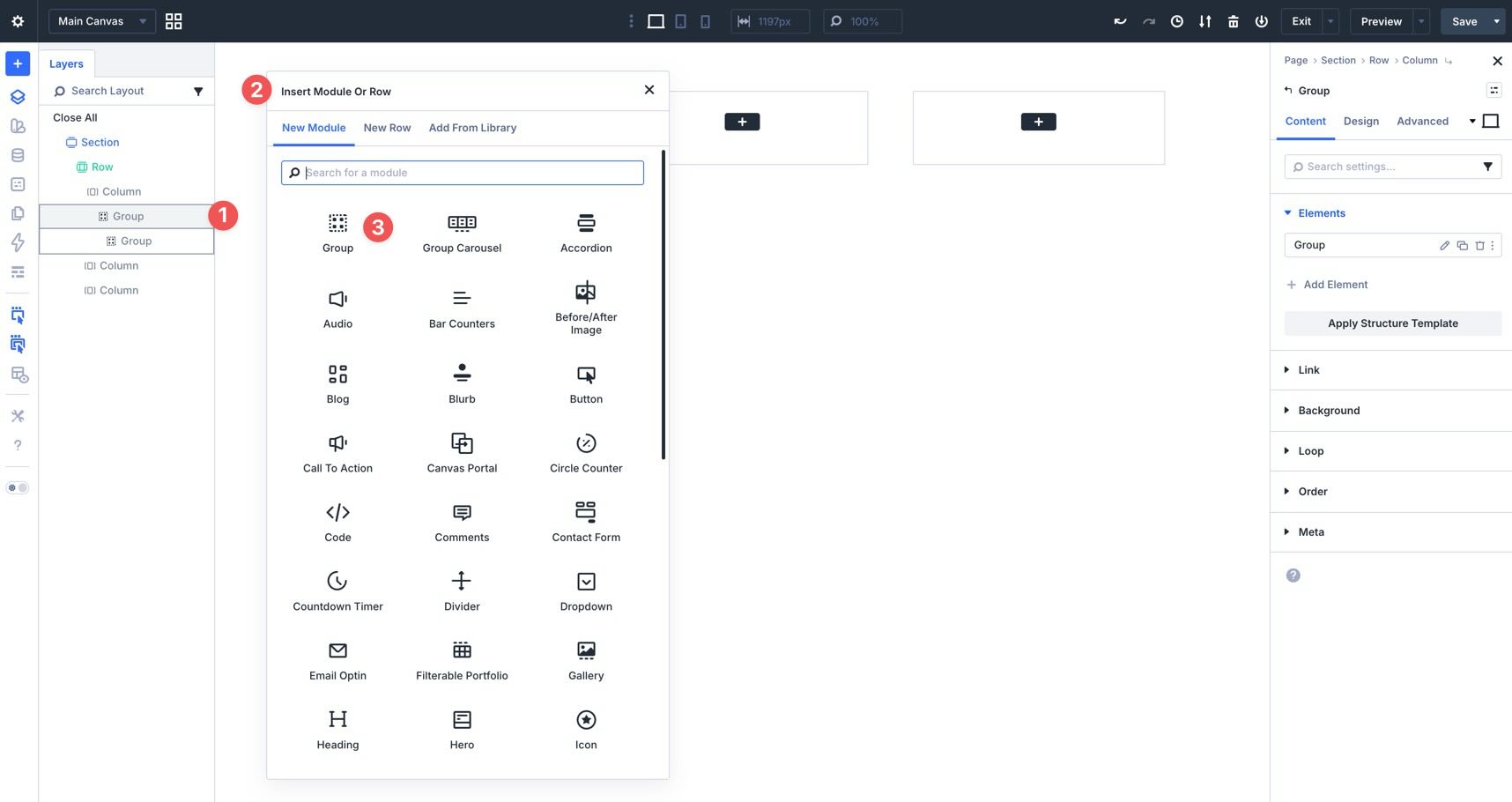
Task: Open the Design tab in Group settings
Action: click(1360, 121)
